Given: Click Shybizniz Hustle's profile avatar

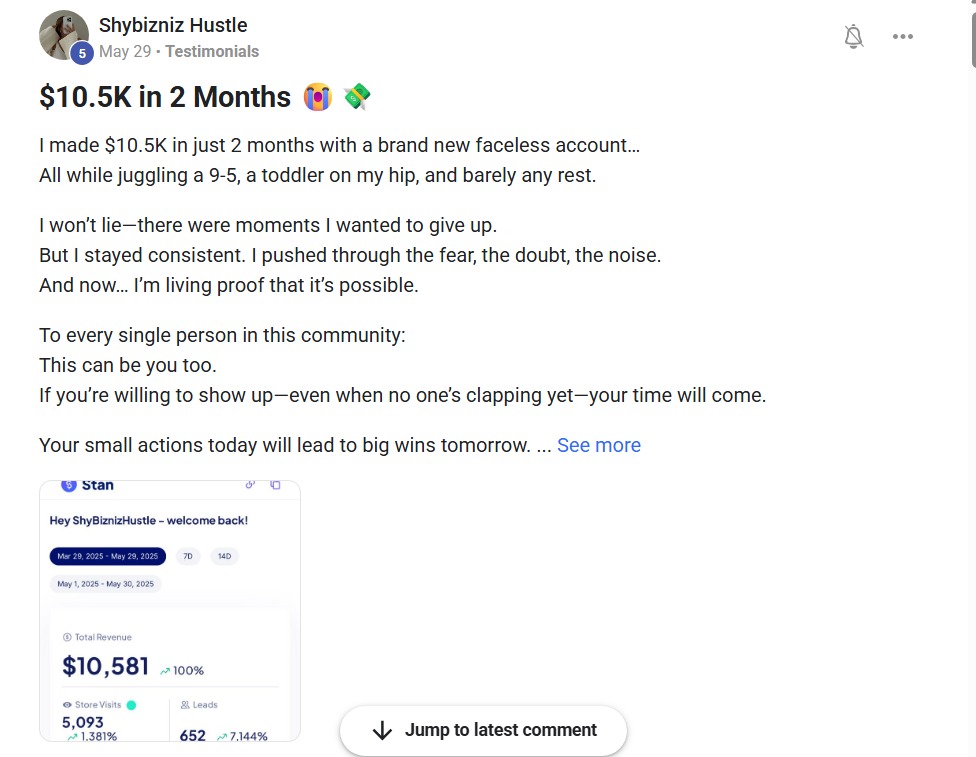Looking at the screenshot, I should point(63,35).
